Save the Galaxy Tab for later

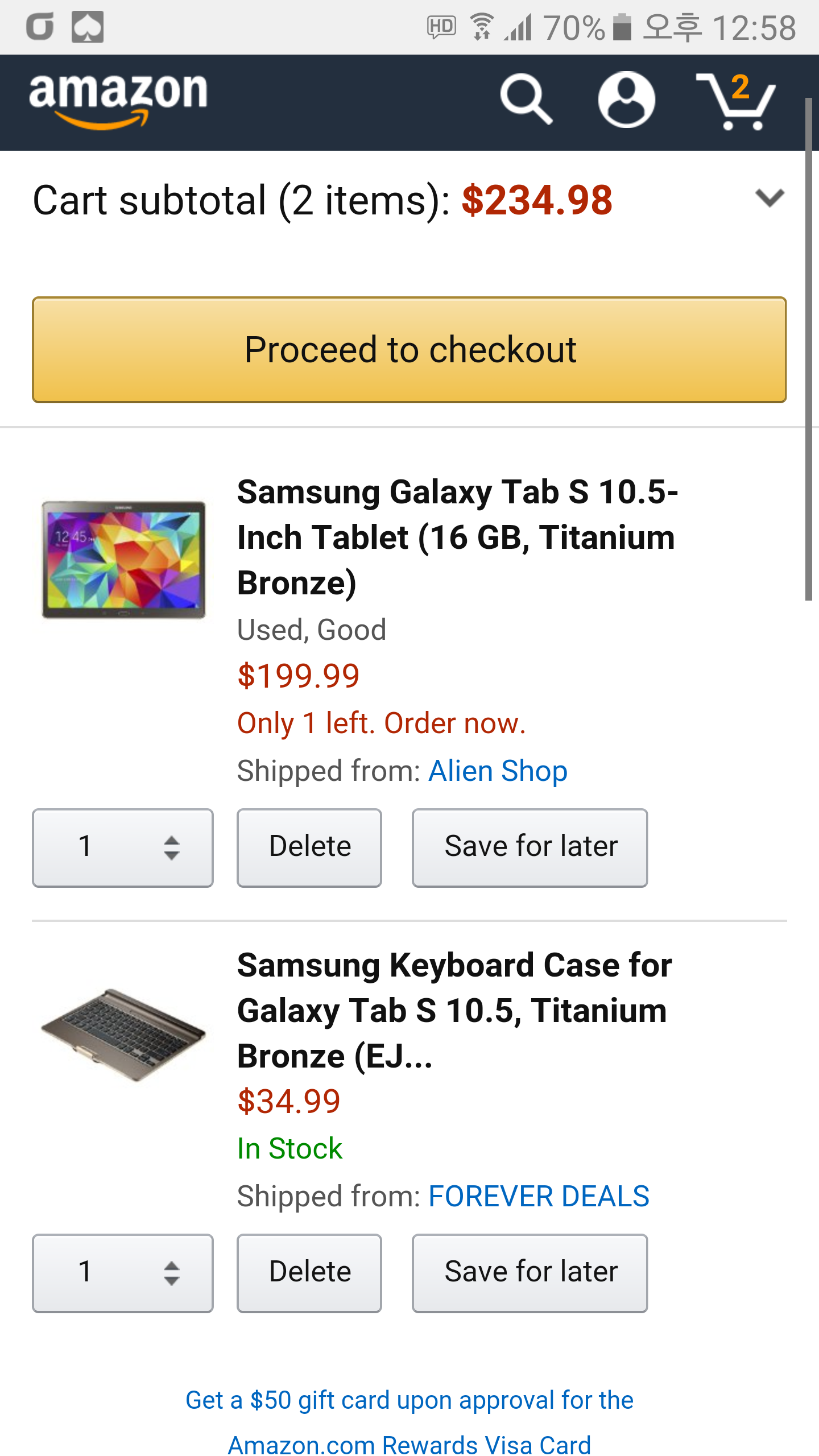click(x=530, y=847)
